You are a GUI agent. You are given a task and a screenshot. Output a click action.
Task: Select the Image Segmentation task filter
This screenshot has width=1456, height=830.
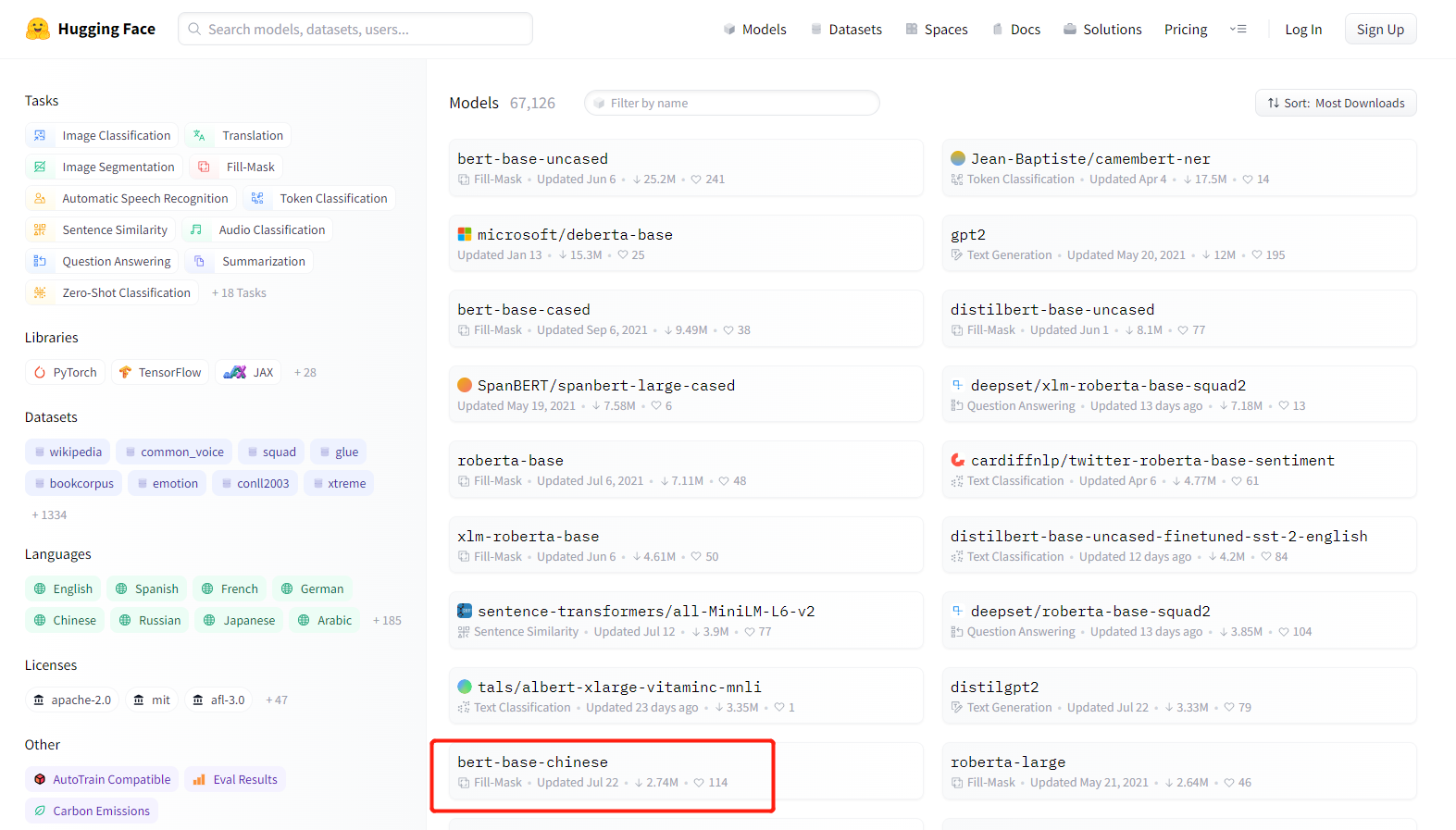click(x=105, y=167)
